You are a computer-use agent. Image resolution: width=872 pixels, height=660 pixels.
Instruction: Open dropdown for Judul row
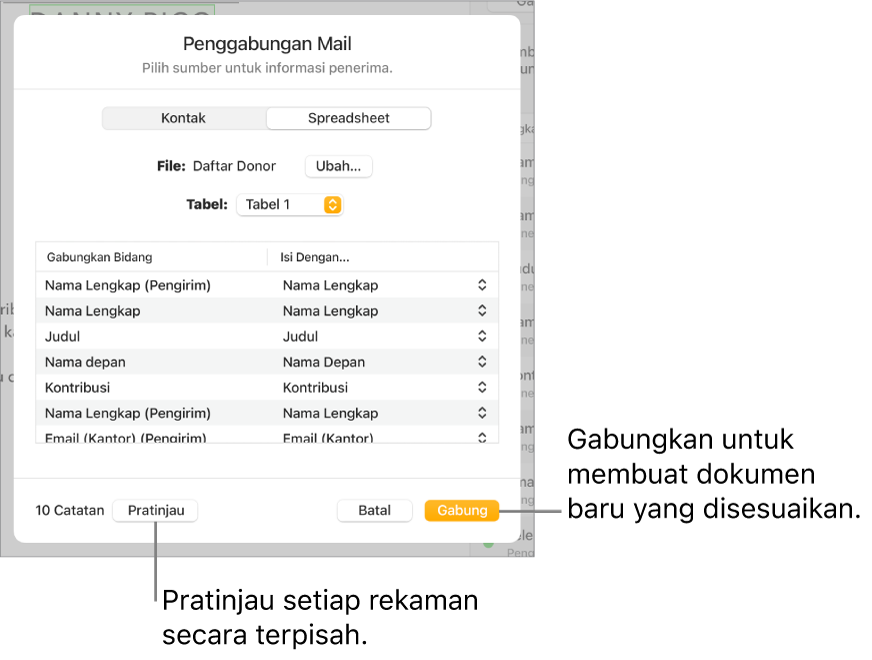click(482, 336)
